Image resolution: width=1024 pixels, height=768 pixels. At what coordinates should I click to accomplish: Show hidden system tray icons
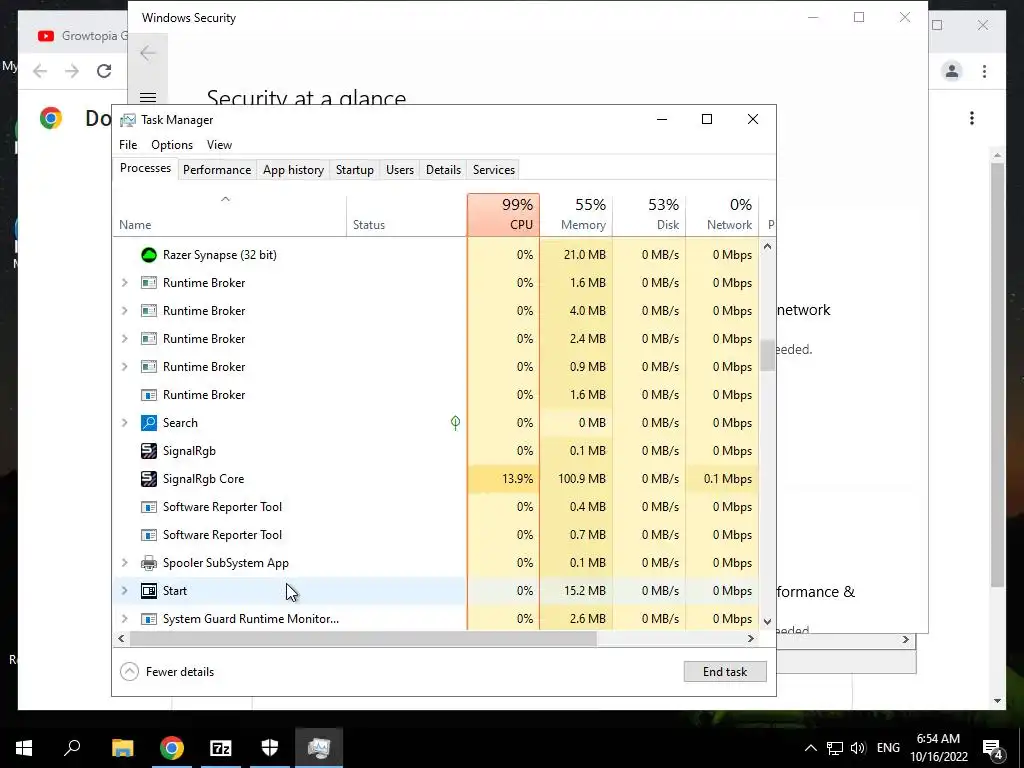pyautogui.click(x=810, y=748)
